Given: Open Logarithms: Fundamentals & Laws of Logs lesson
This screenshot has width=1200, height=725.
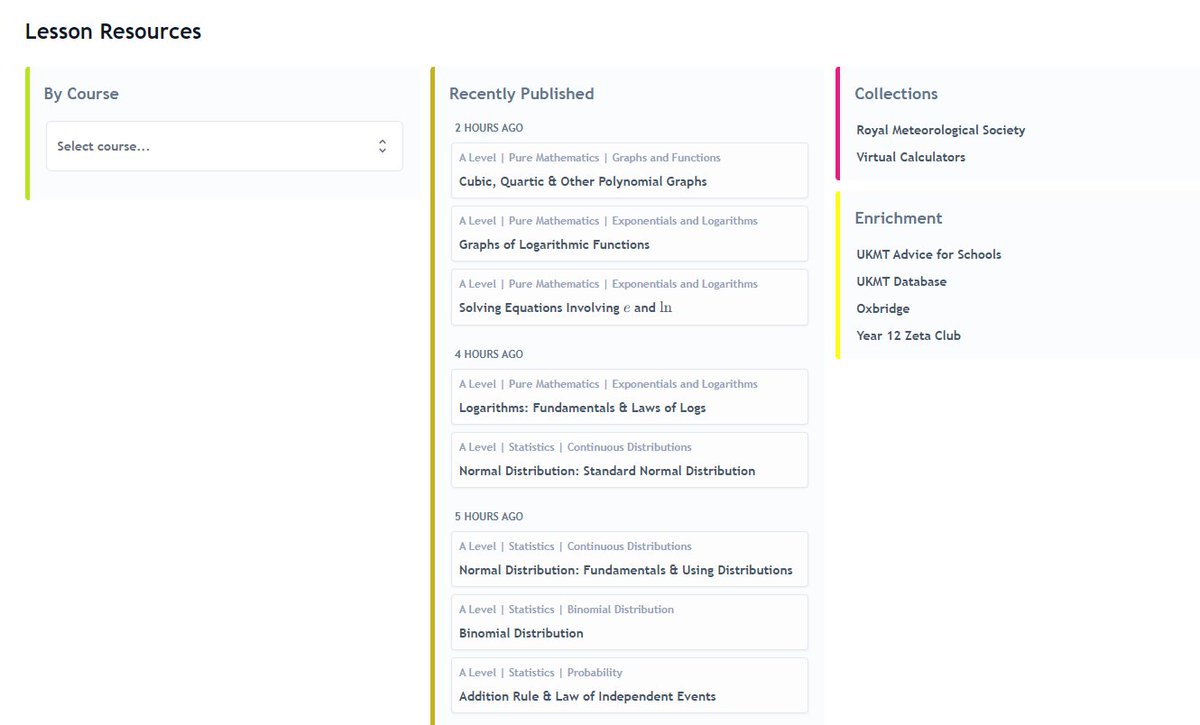Looking at the screenshot, I should click(629, 396).
